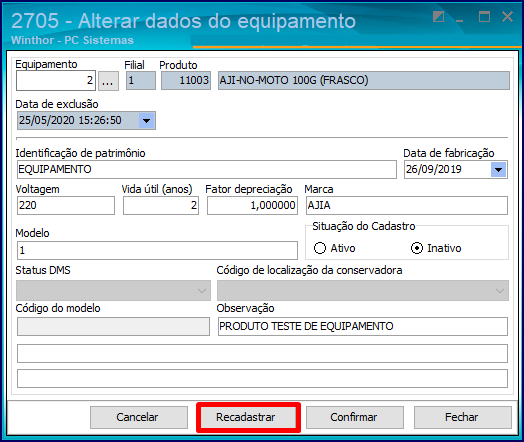Click the Código do modelo field
The image size is (524, 442).
[113, 326]
